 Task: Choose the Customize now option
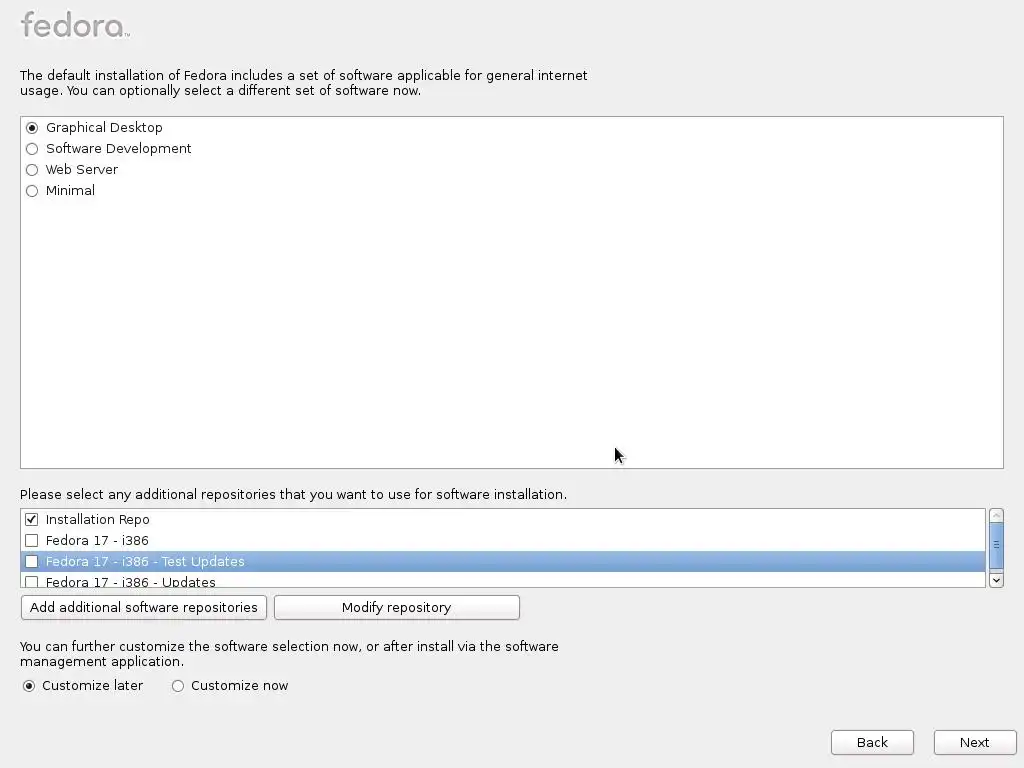[x=178, y=686]
